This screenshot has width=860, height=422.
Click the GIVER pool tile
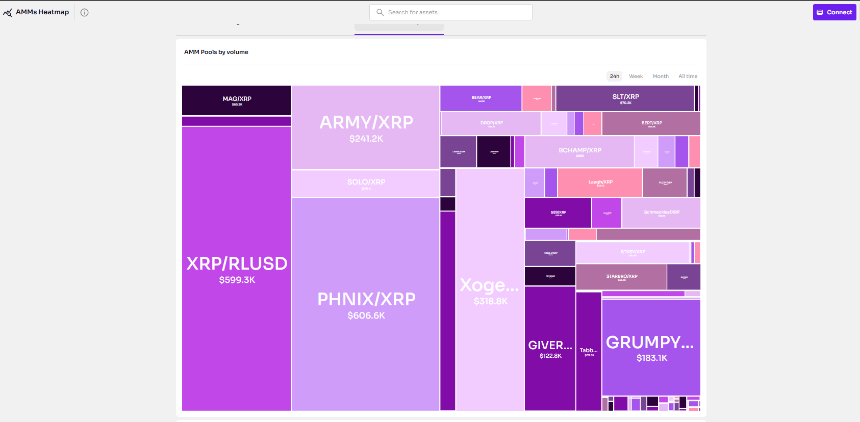coord(550,348)
